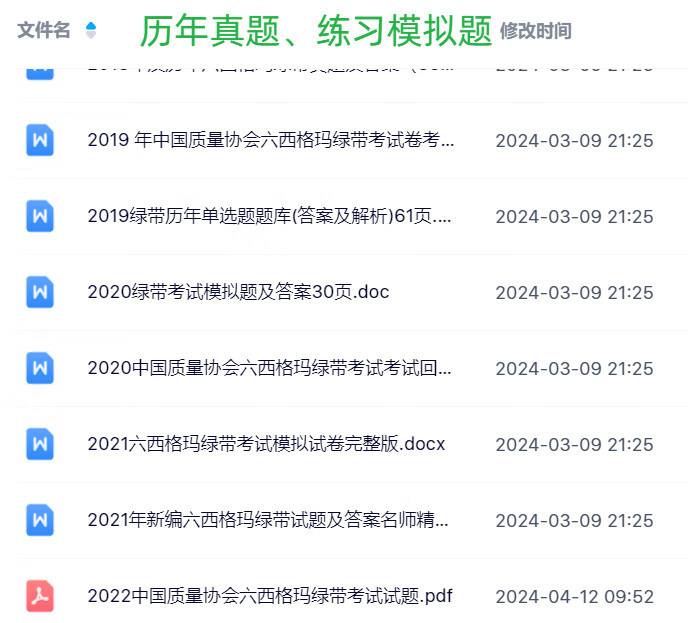Click PDF icon for 2022中国质量协会六西格玛绿带考试试题.pdf
This screenshot has width=688, height=623.
click(40, 596)
